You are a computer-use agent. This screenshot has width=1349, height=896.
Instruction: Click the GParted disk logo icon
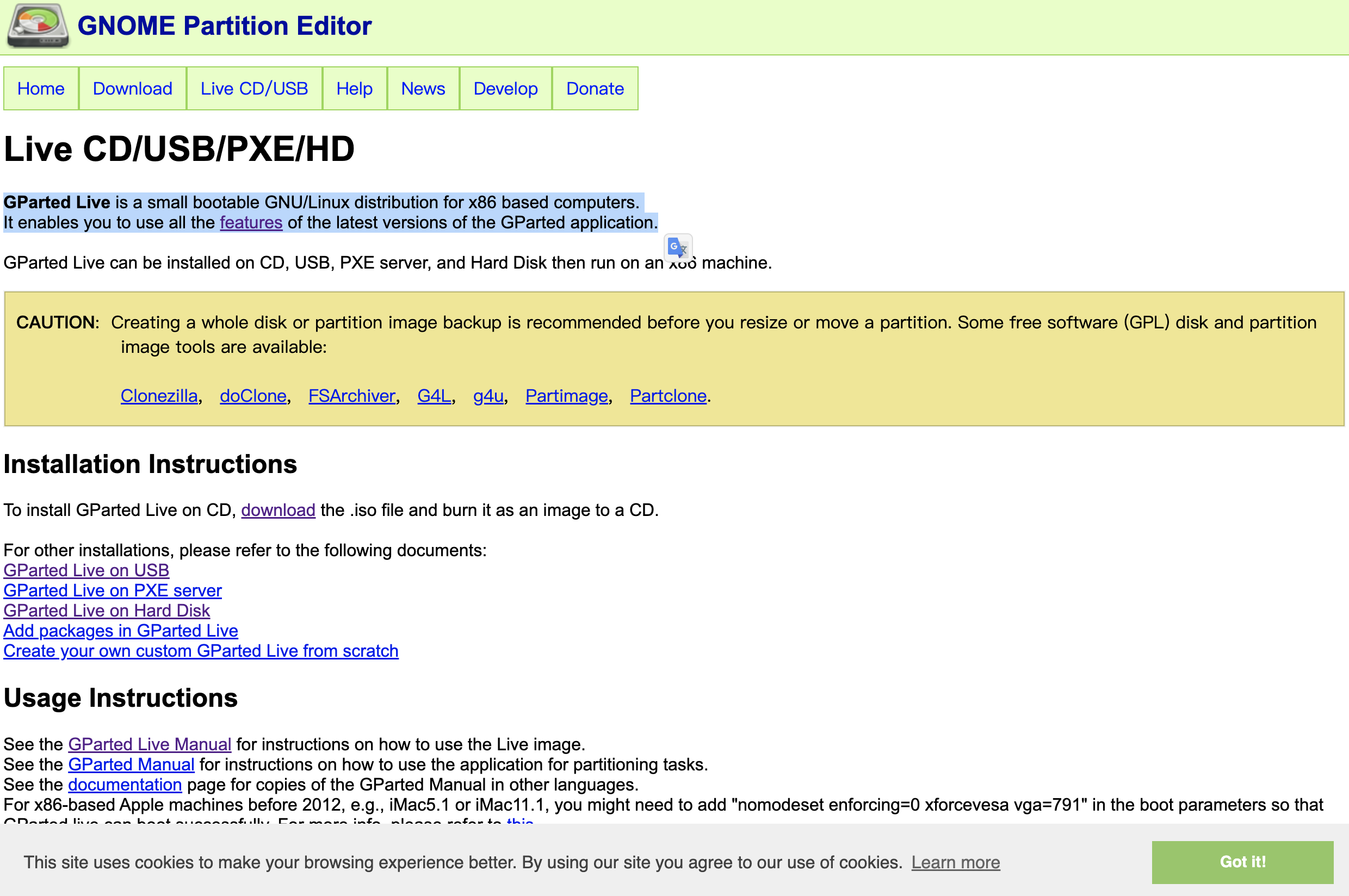click(38, 26)
